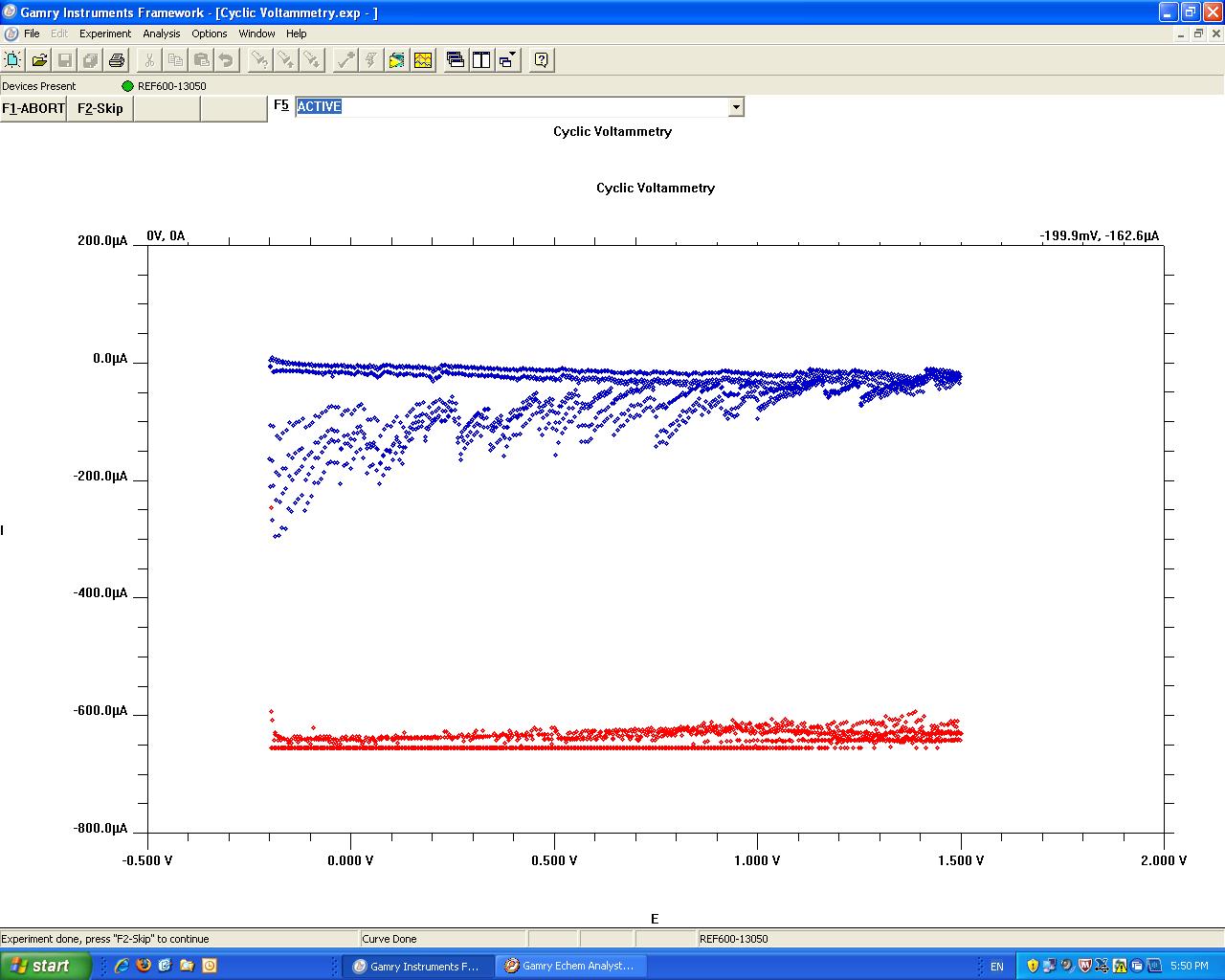Click the Save All stacked disks icon
1225x980 pixels.
click(x=91, y=60)
